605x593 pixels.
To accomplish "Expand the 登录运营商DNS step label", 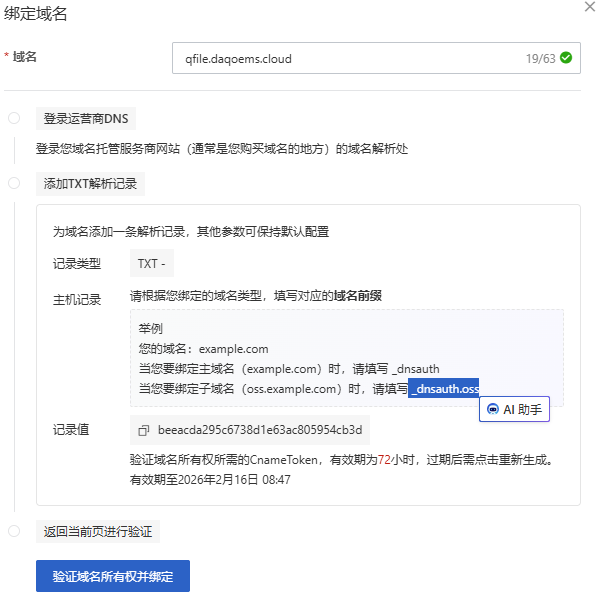I will pos(85,119).
